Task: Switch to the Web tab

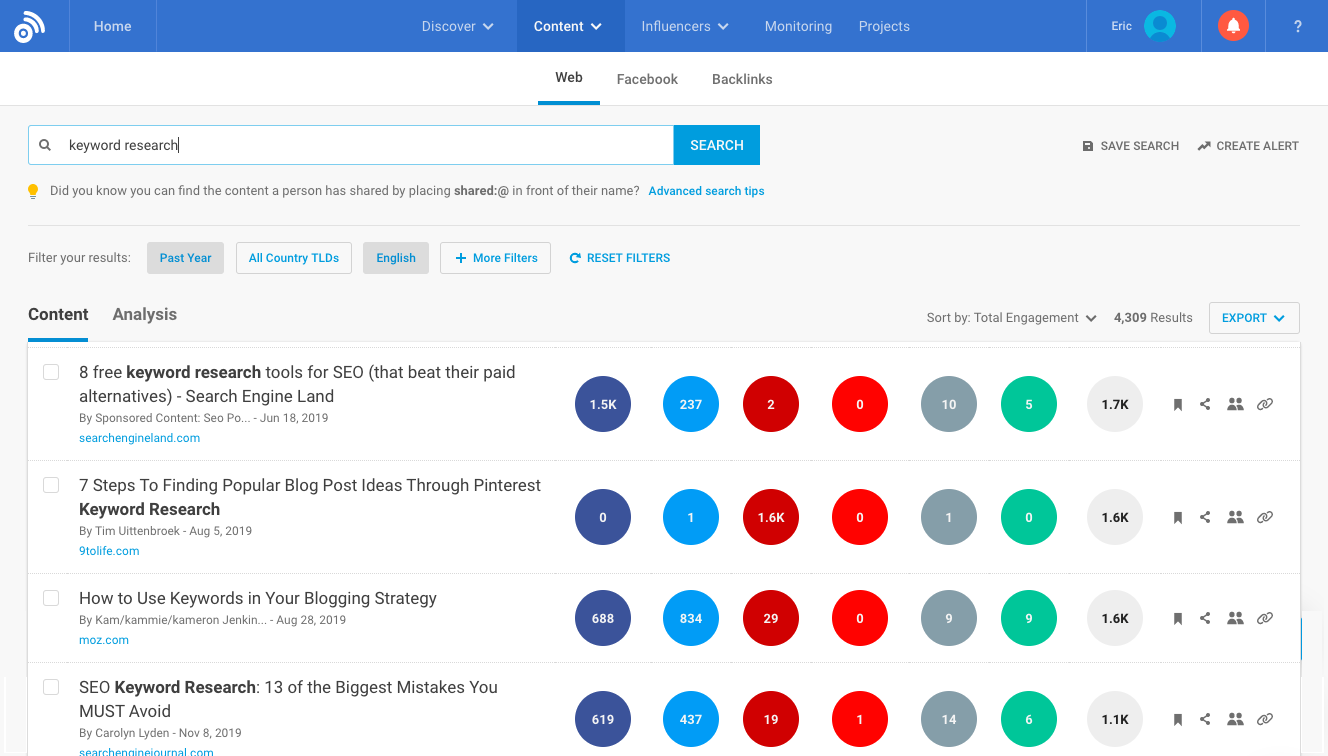Action: click(569, 78)
